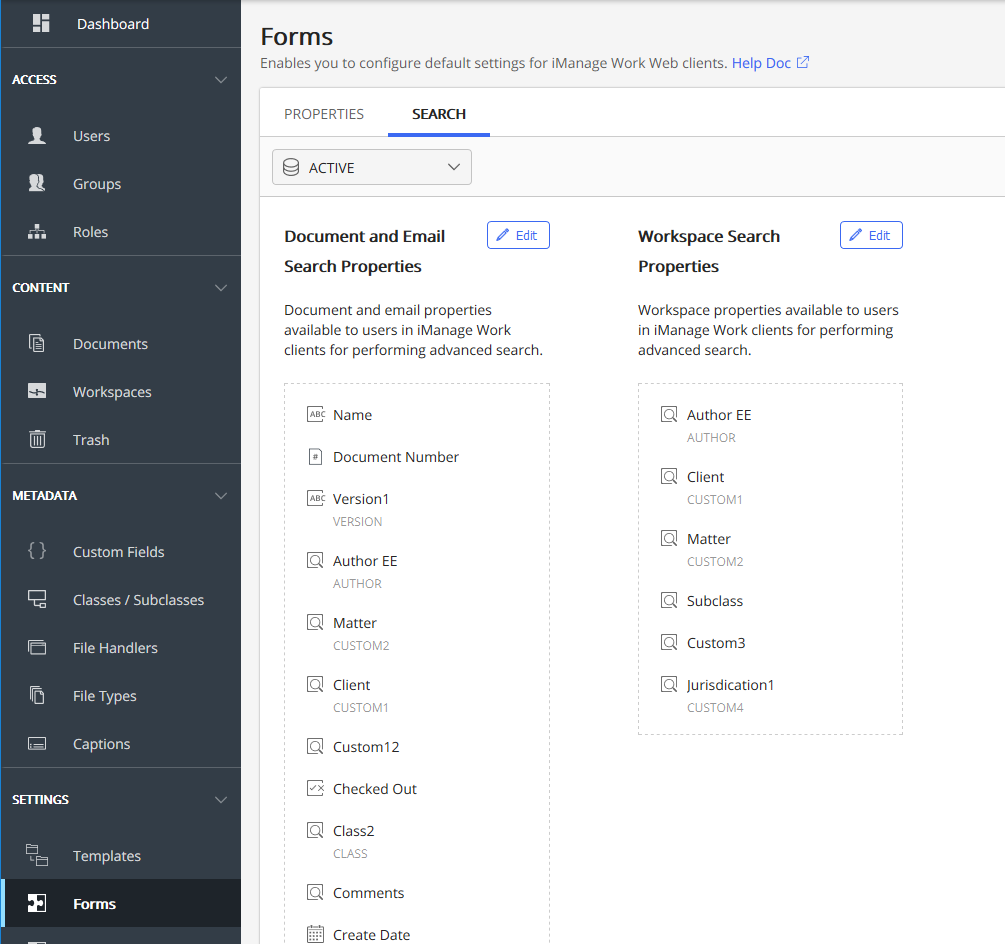Collapse the ACCESS section chevron
The image size is (1005, 944).
click(x=221, y=80)
